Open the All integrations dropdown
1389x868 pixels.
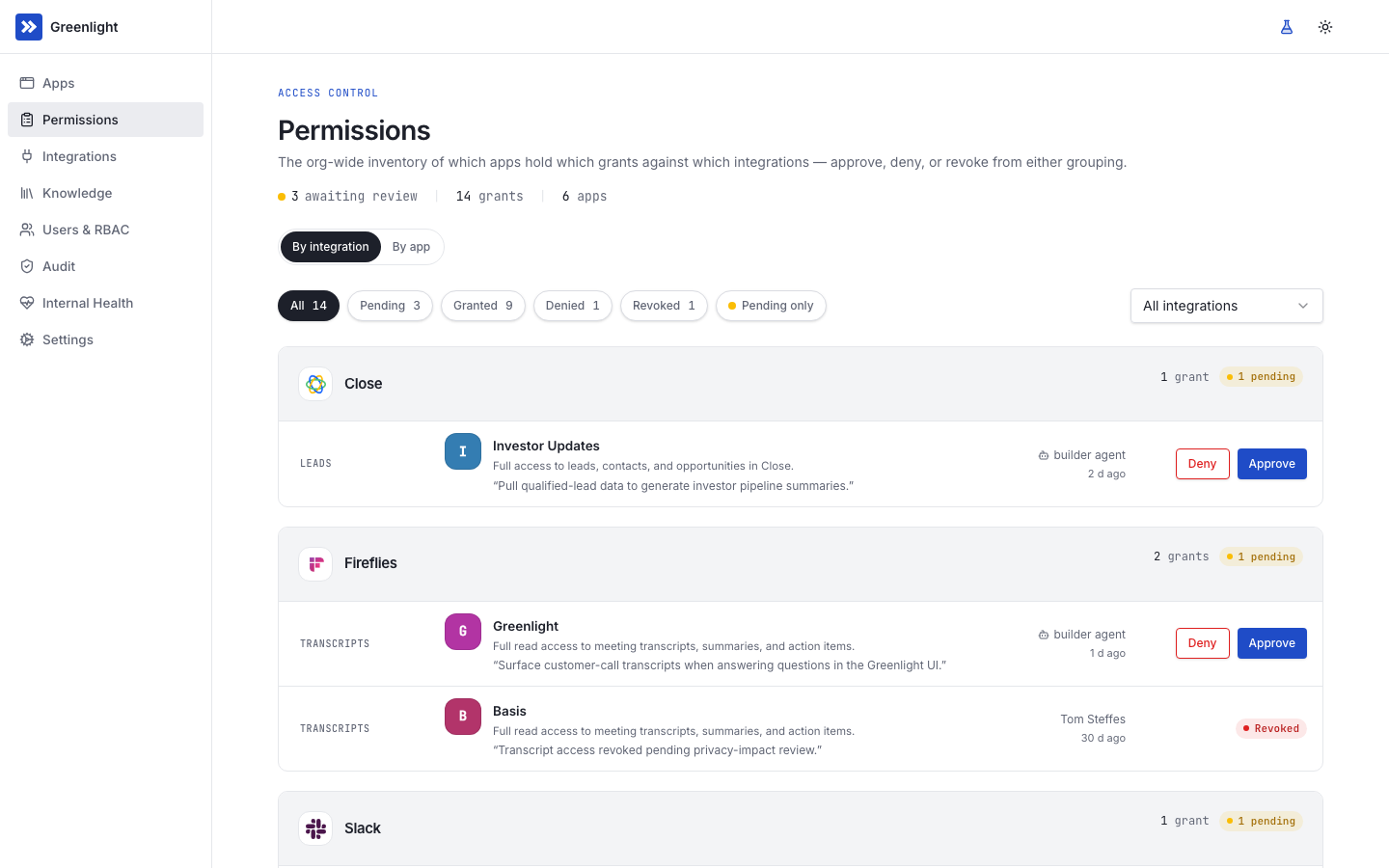(1227, 306)
